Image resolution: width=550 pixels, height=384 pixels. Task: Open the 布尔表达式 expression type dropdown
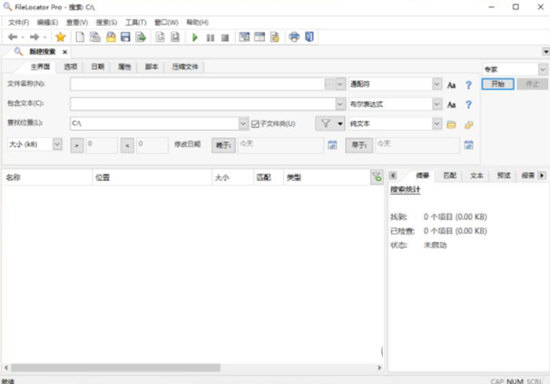[x=437, y=104]
